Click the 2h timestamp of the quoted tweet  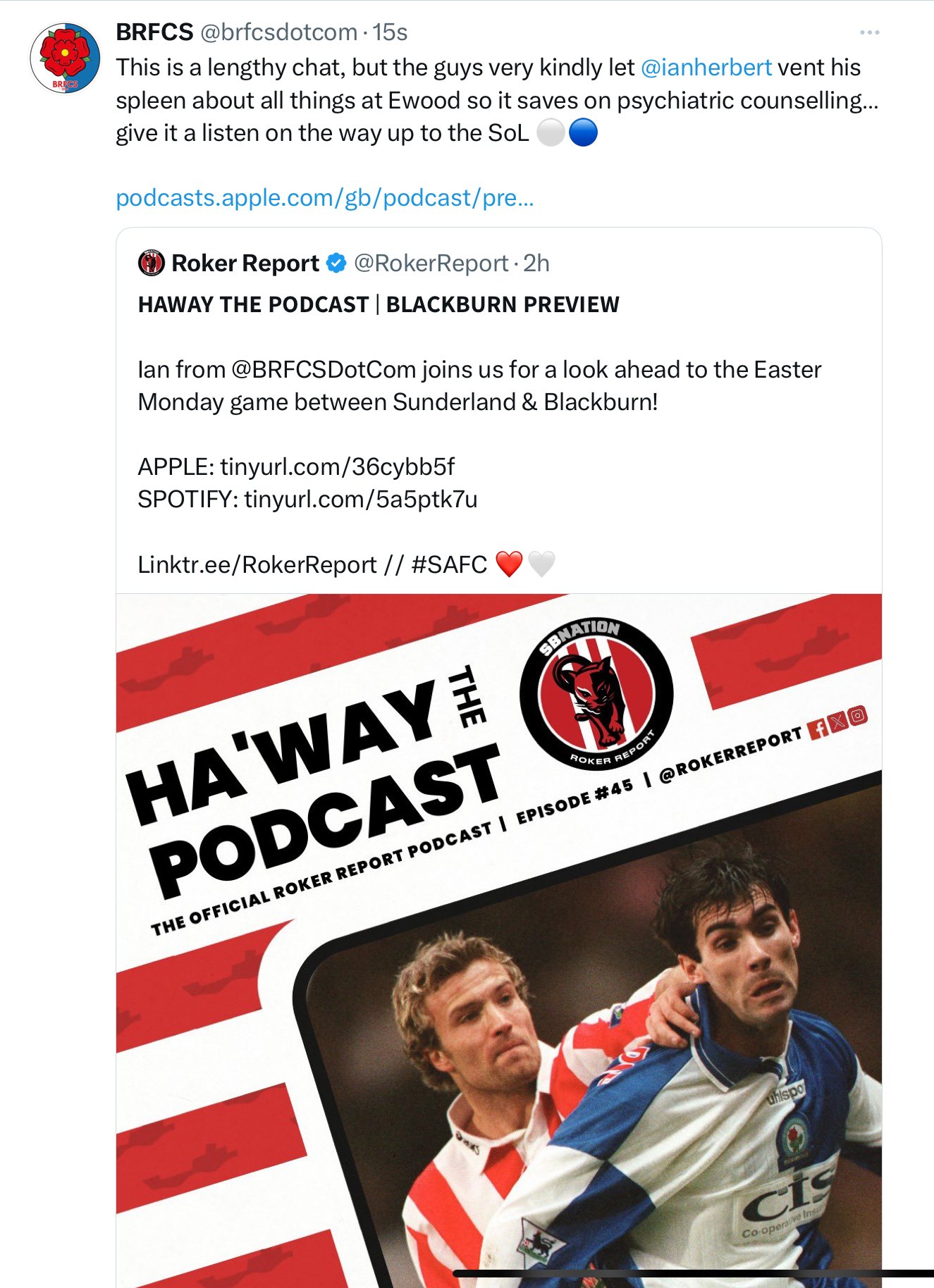(x=536, y=264)
